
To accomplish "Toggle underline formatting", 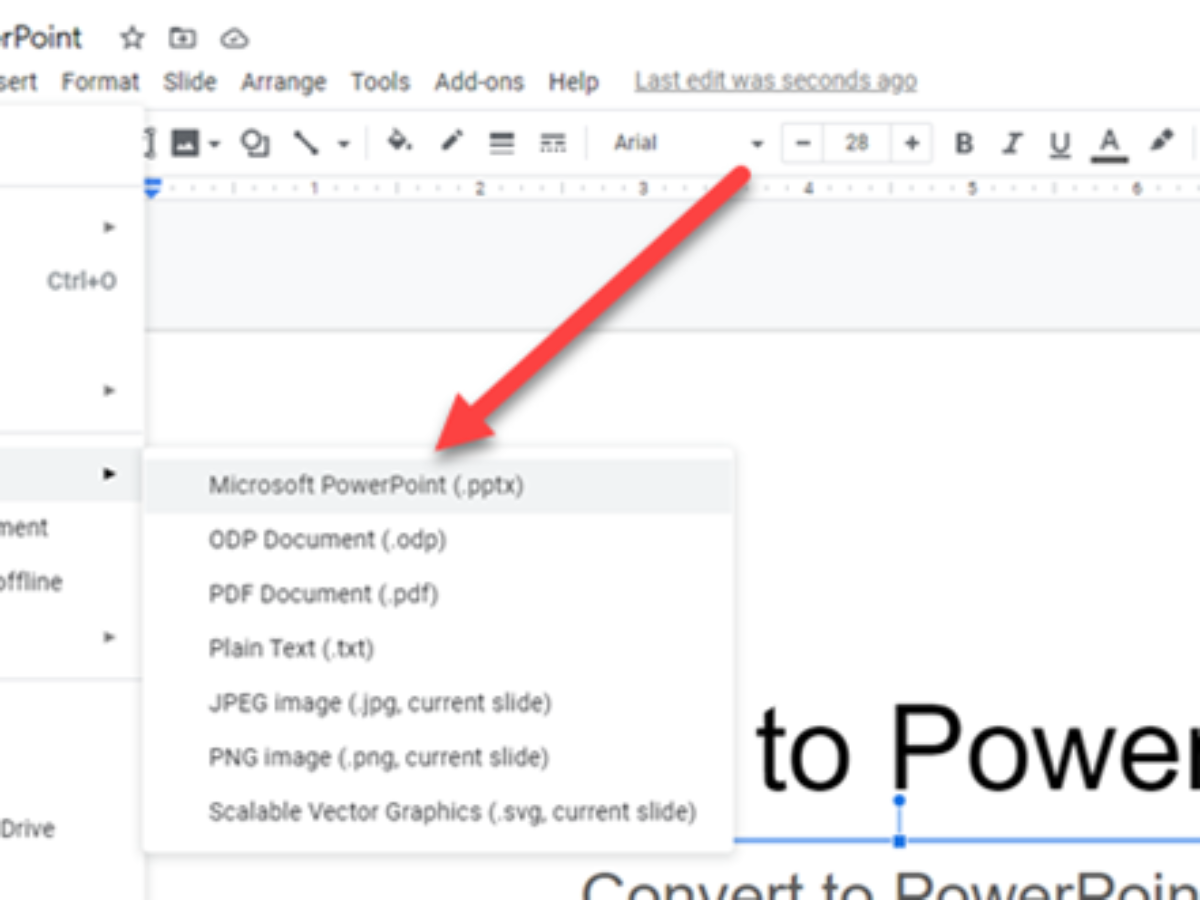I will pyautogui.click(x=1060, y=143).
